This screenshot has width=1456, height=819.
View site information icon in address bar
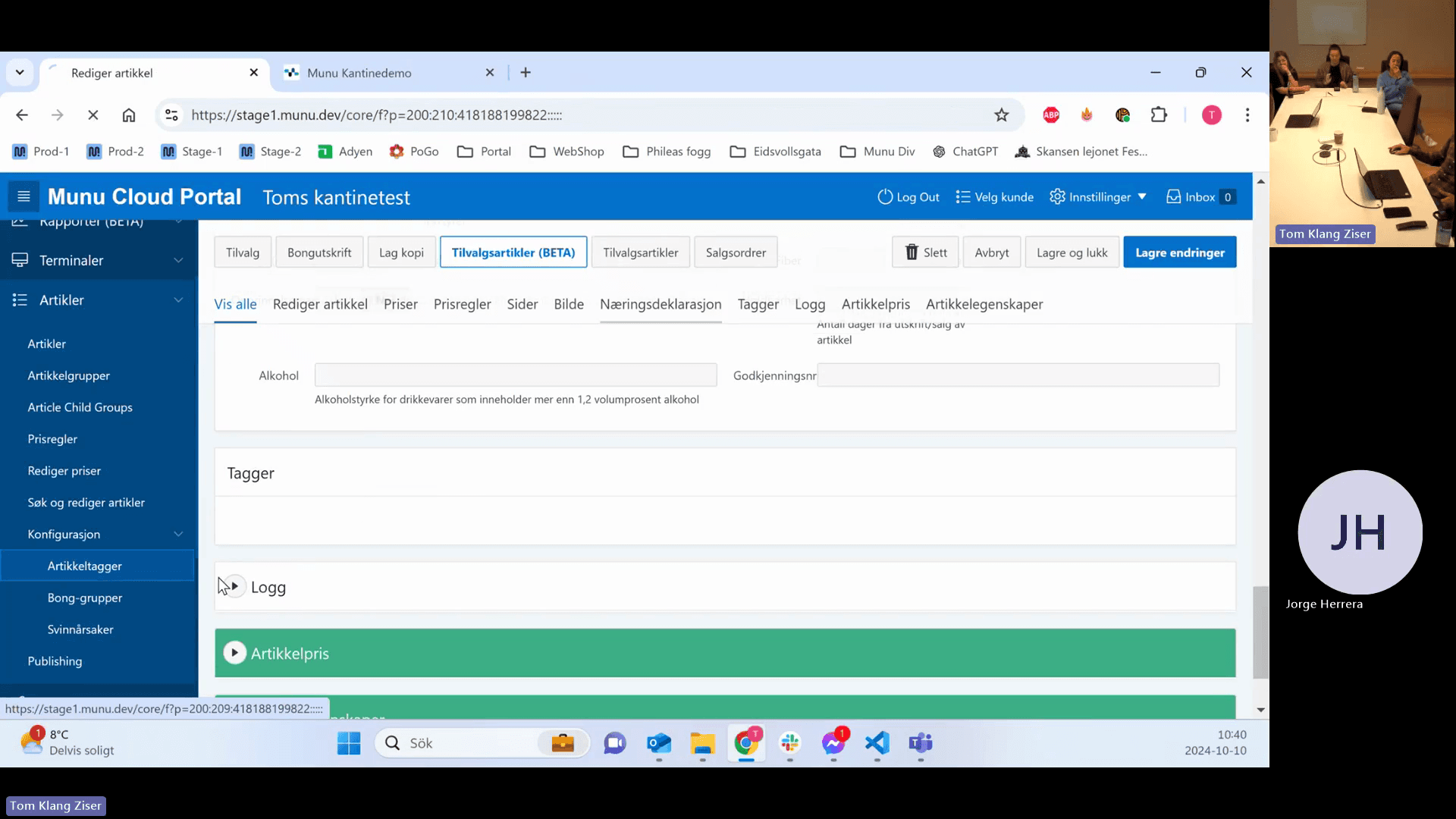click(x=172, y=115)
